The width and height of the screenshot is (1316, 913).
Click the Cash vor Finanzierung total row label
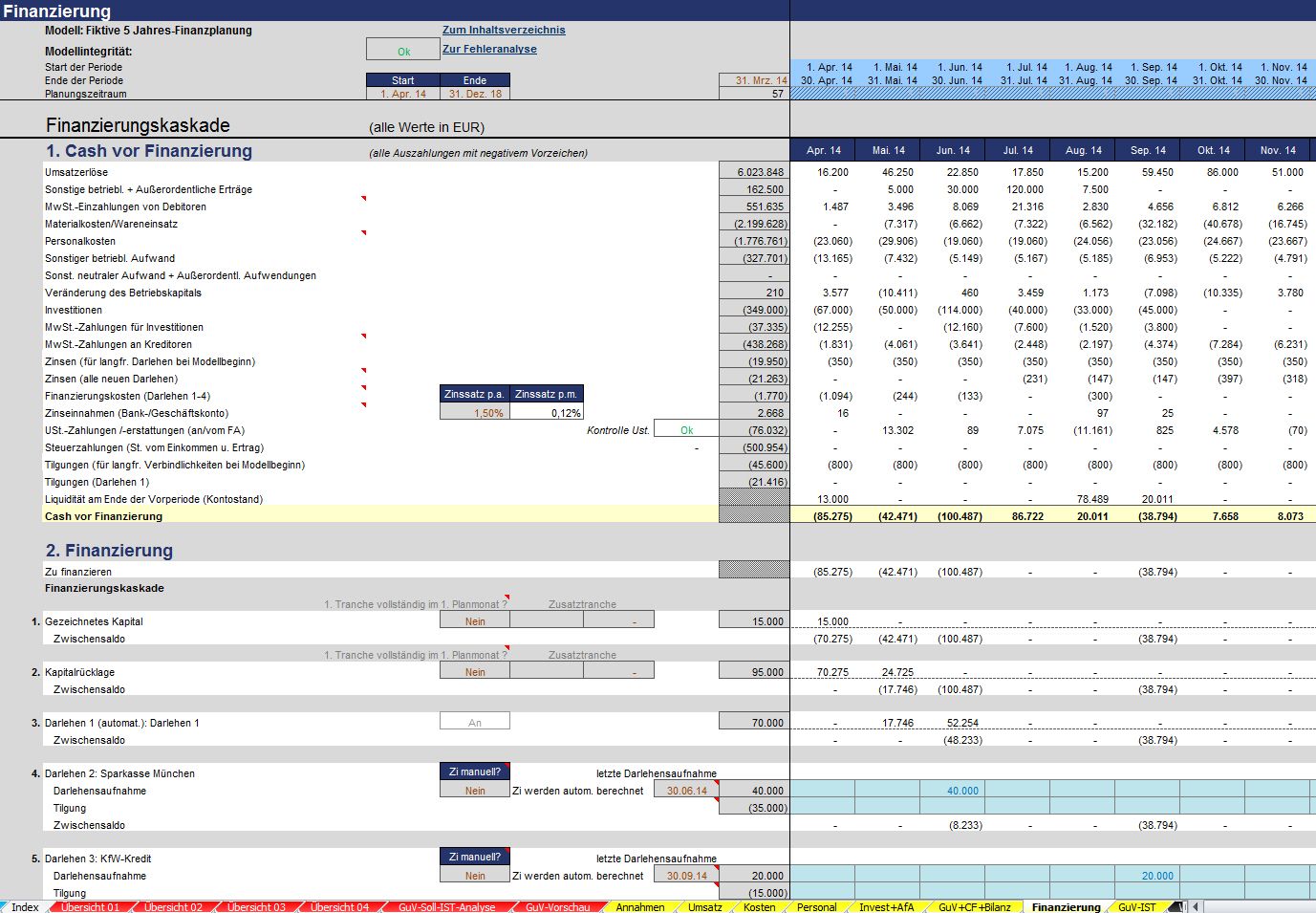[103, 516]
